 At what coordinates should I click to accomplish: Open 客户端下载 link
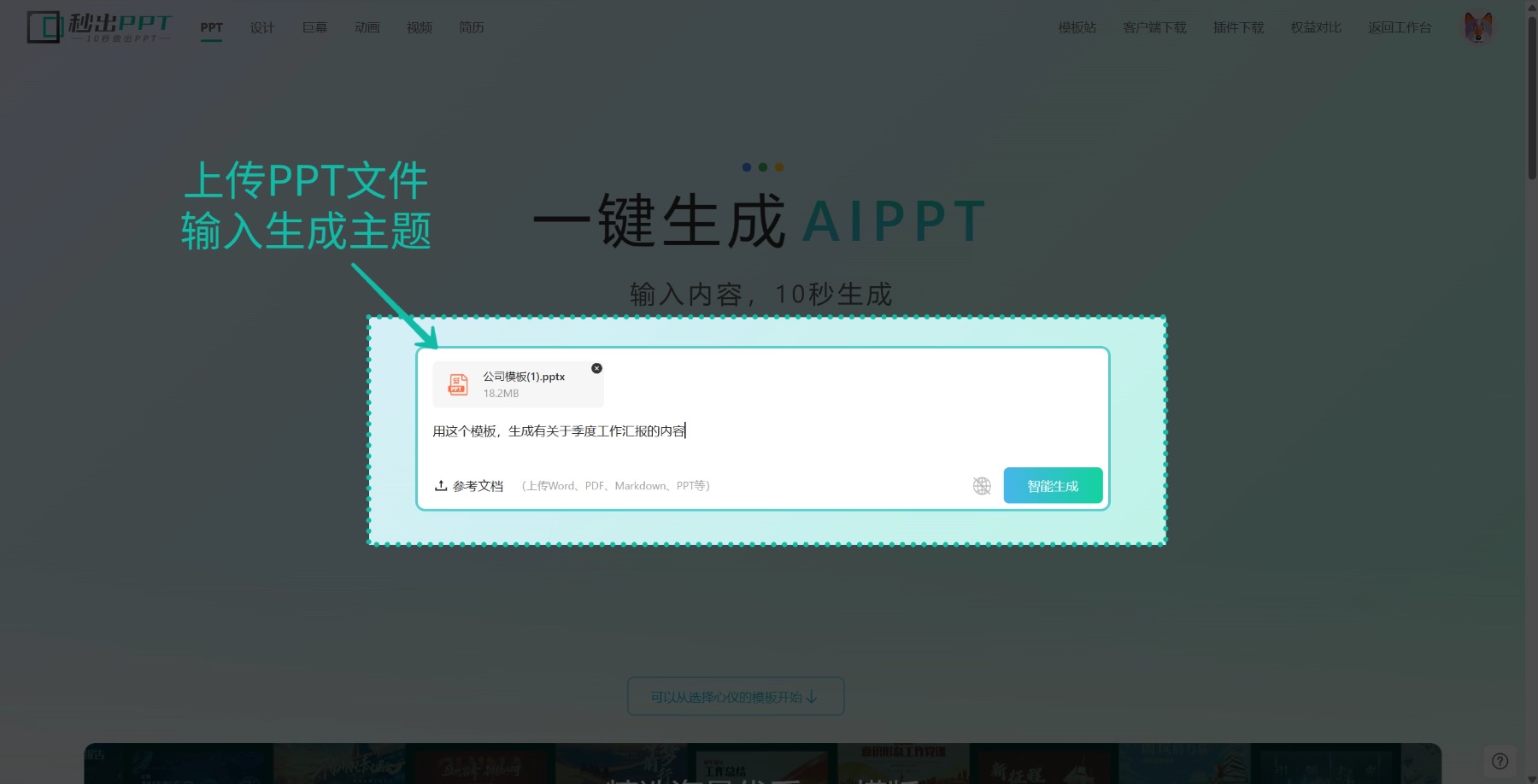1155,27
